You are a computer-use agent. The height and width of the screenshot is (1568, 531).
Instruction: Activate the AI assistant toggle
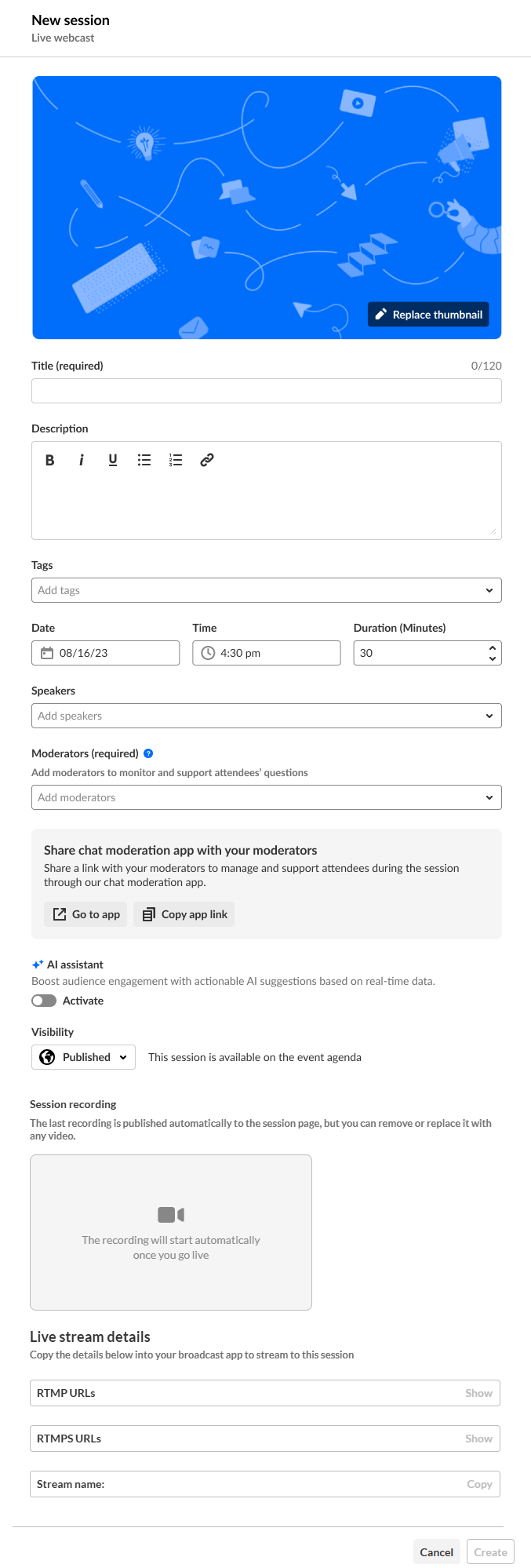coord(44,1001)
